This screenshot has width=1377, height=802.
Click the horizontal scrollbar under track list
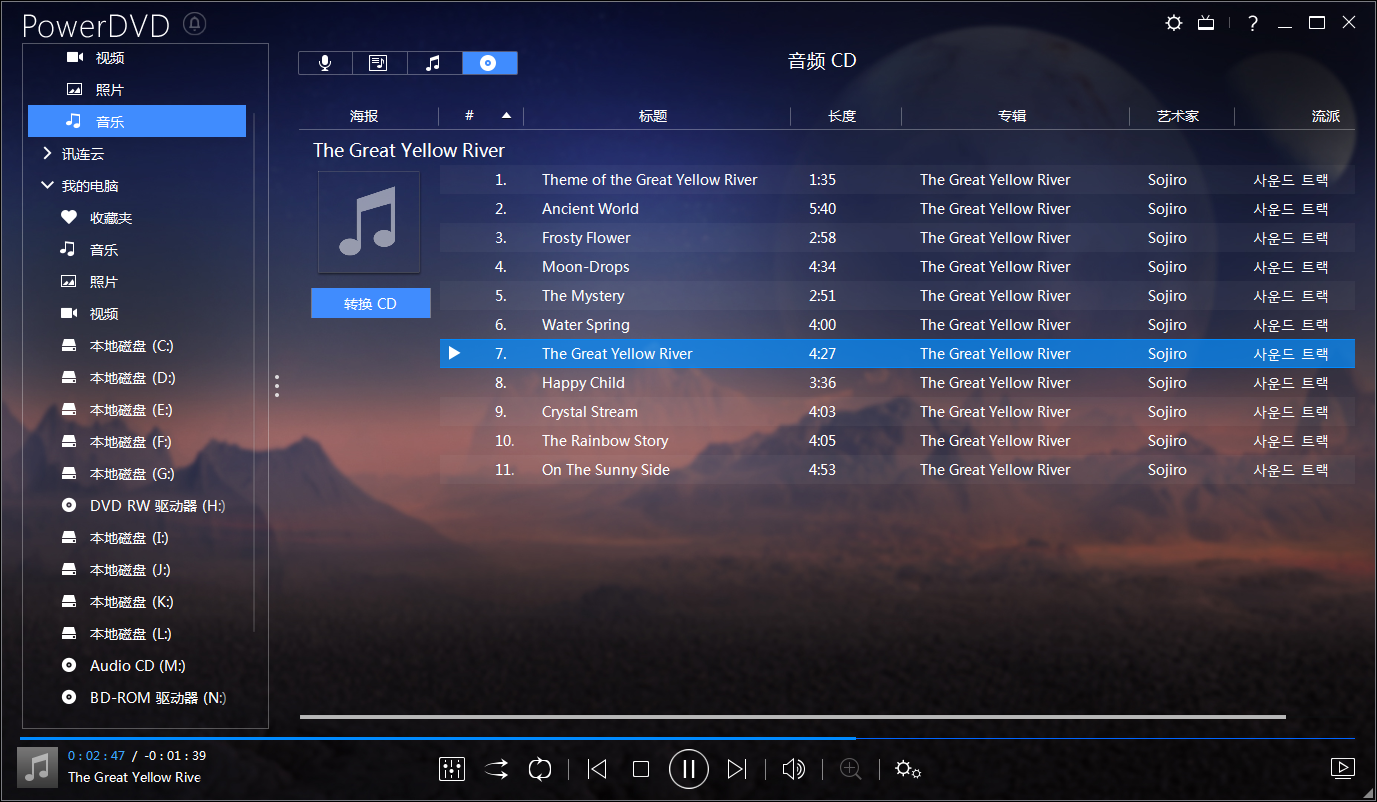[792, 716]
